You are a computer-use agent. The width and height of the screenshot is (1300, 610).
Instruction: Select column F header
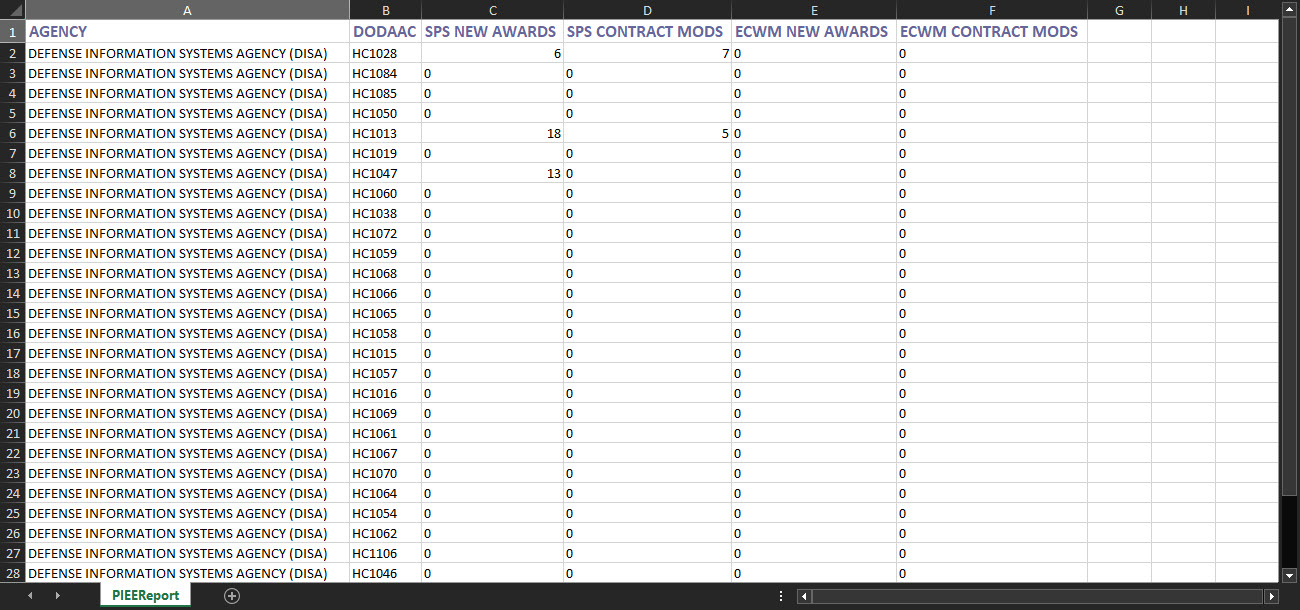pos(991,10)
